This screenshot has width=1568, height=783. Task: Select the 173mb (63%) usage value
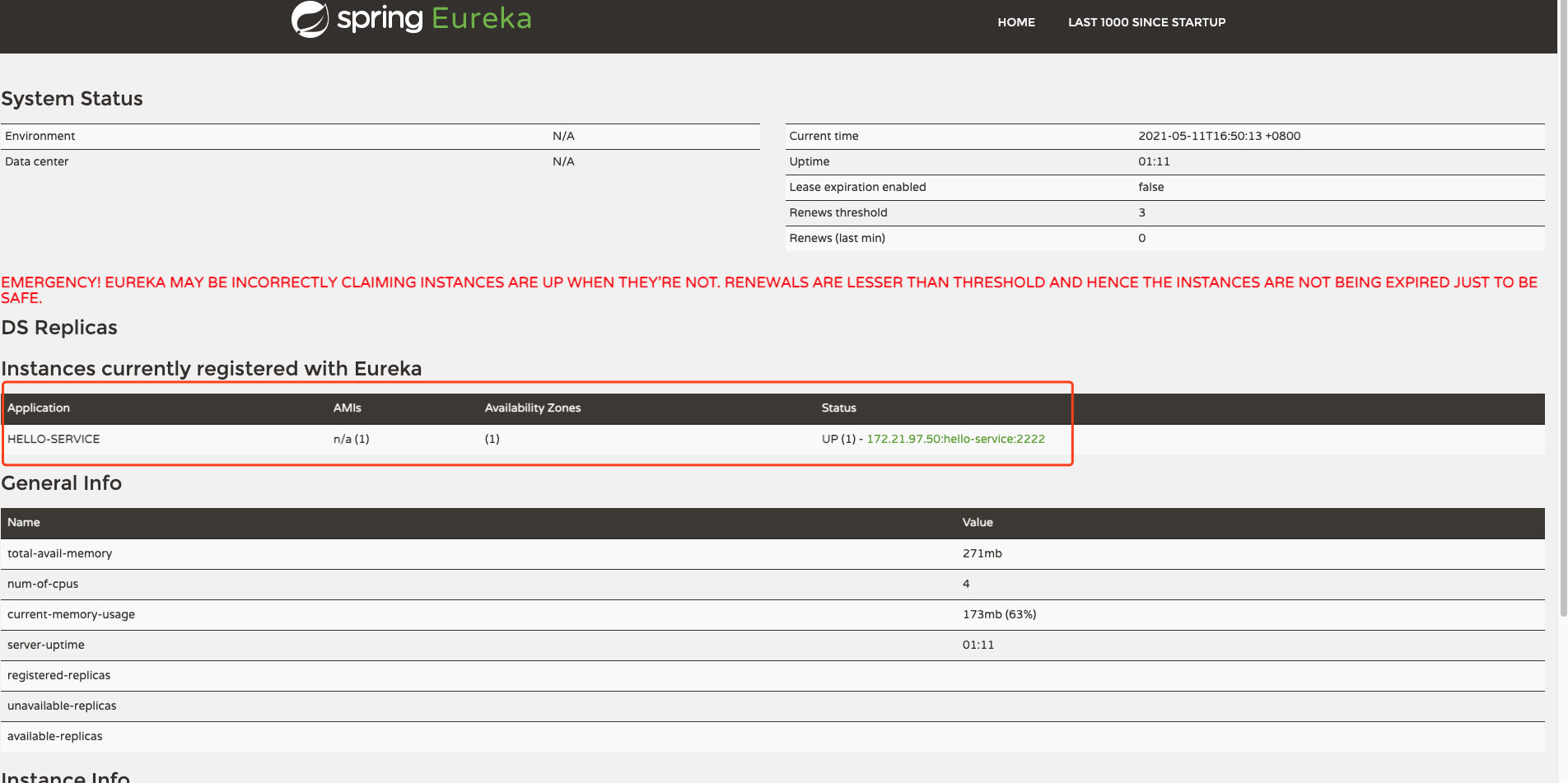coord(999,614)
